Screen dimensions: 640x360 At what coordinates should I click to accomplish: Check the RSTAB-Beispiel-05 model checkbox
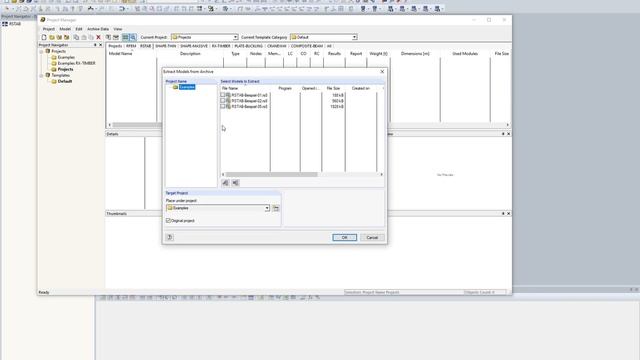pos(222,106)
